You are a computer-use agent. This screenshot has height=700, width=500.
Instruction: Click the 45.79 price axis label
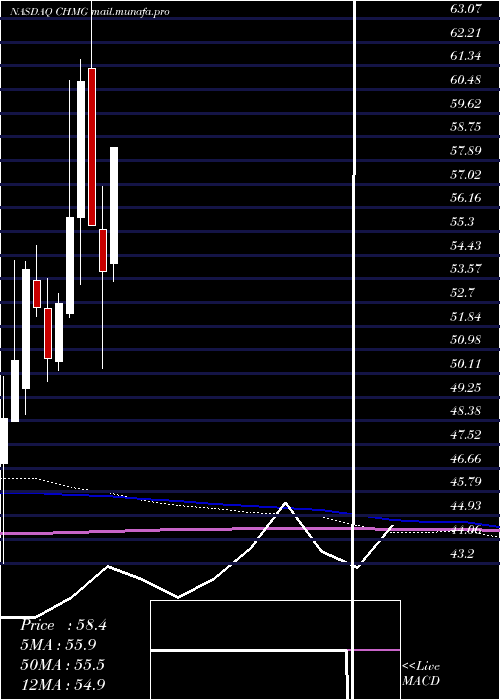pos(466,482)
